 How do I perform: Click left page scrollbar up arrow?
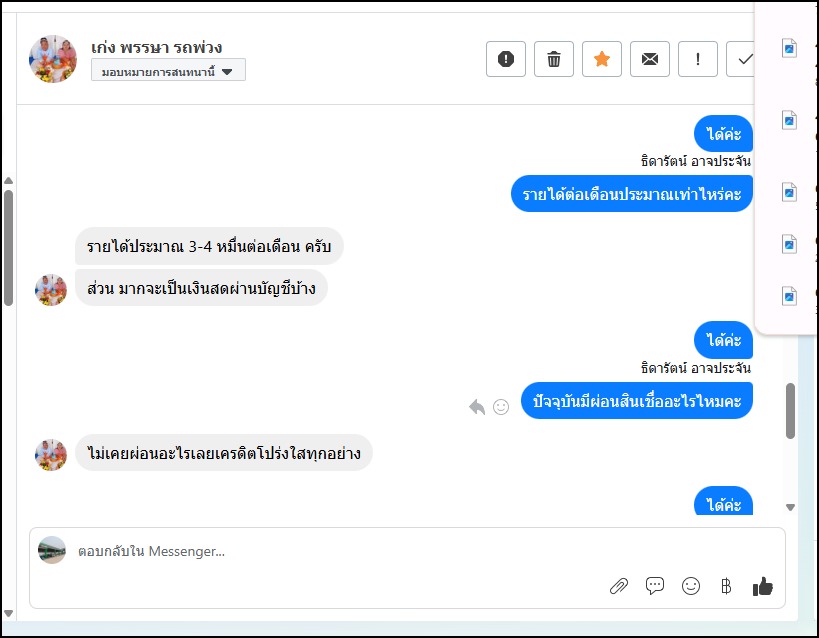8,181
